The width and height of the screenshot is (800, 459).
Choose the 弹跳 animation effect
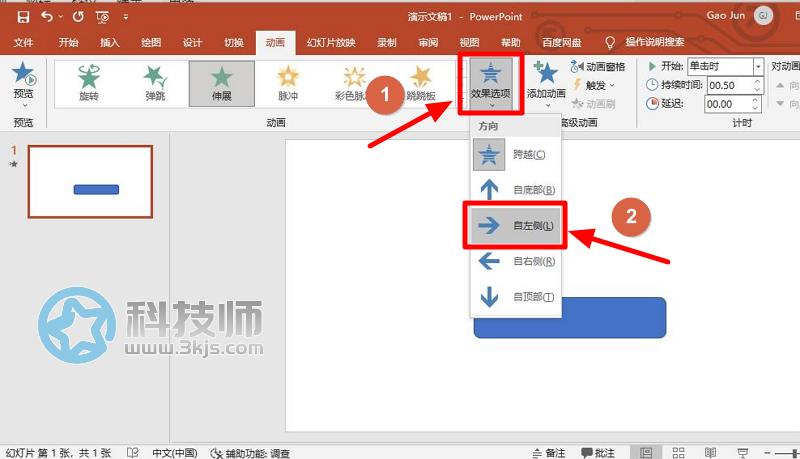point(155,83)
